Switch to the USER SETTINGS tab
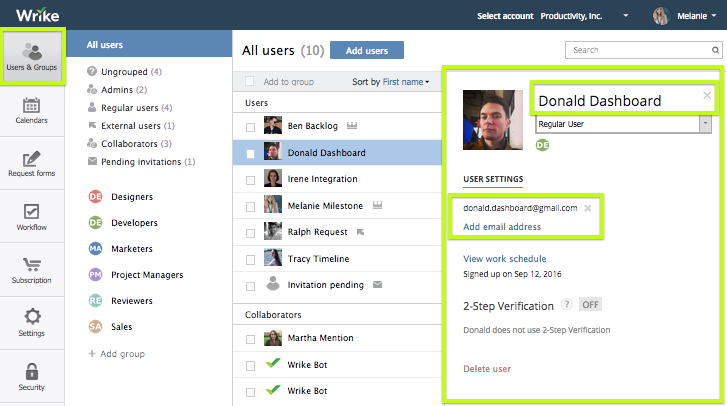 point(493,179)
